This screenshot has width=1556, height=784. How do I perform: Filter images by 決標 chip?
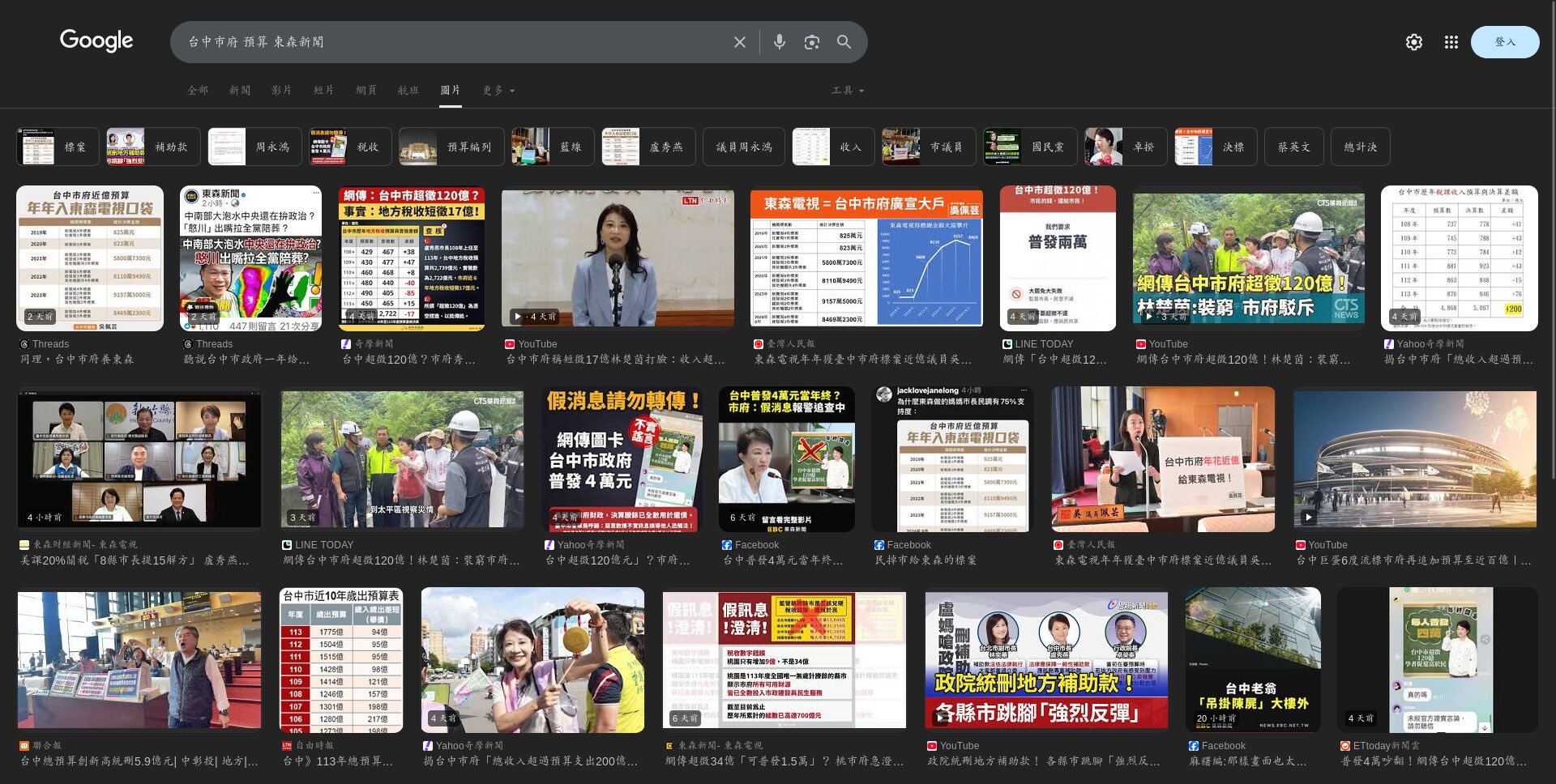coord(1216,147)
